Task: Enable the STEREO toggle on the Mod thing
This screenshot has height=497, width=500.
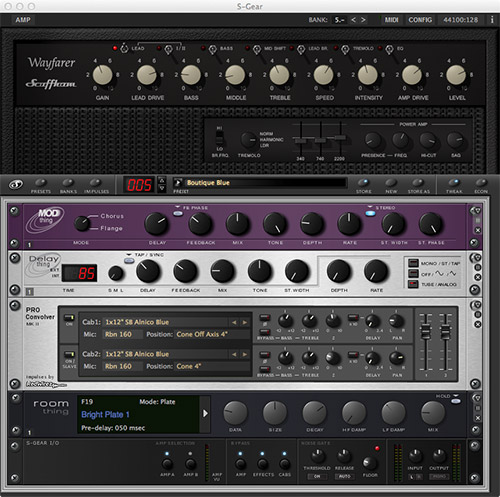Action: coord(370,213)
